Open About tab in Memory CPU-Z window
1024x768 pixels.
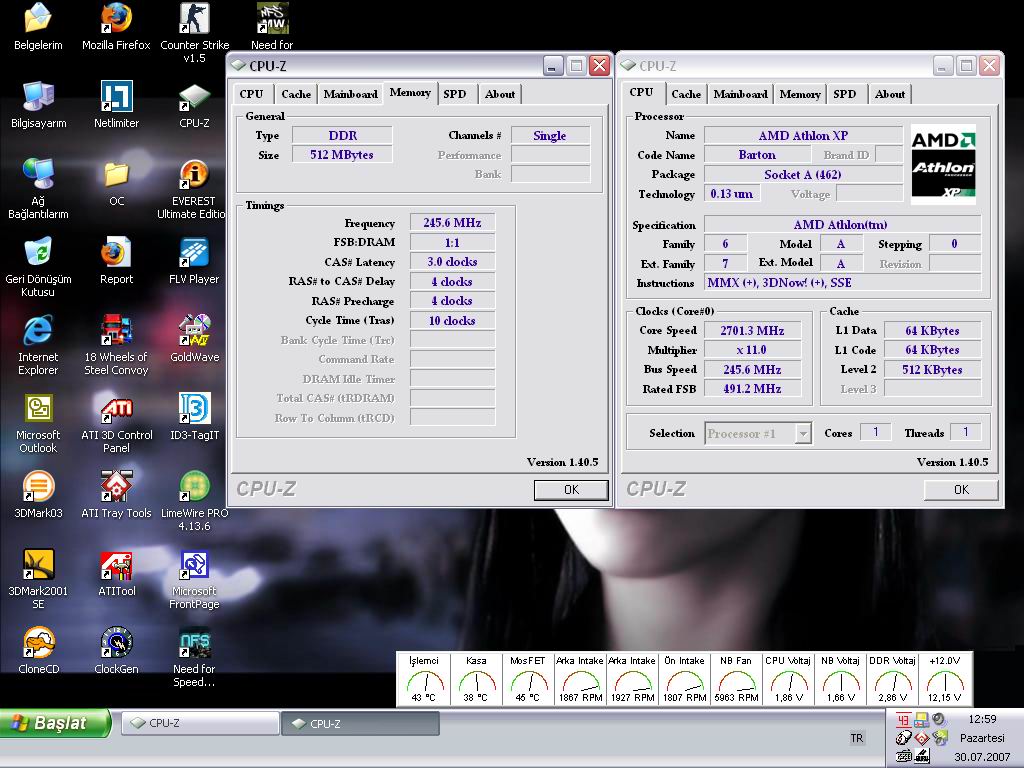click(x=500, y=94)
